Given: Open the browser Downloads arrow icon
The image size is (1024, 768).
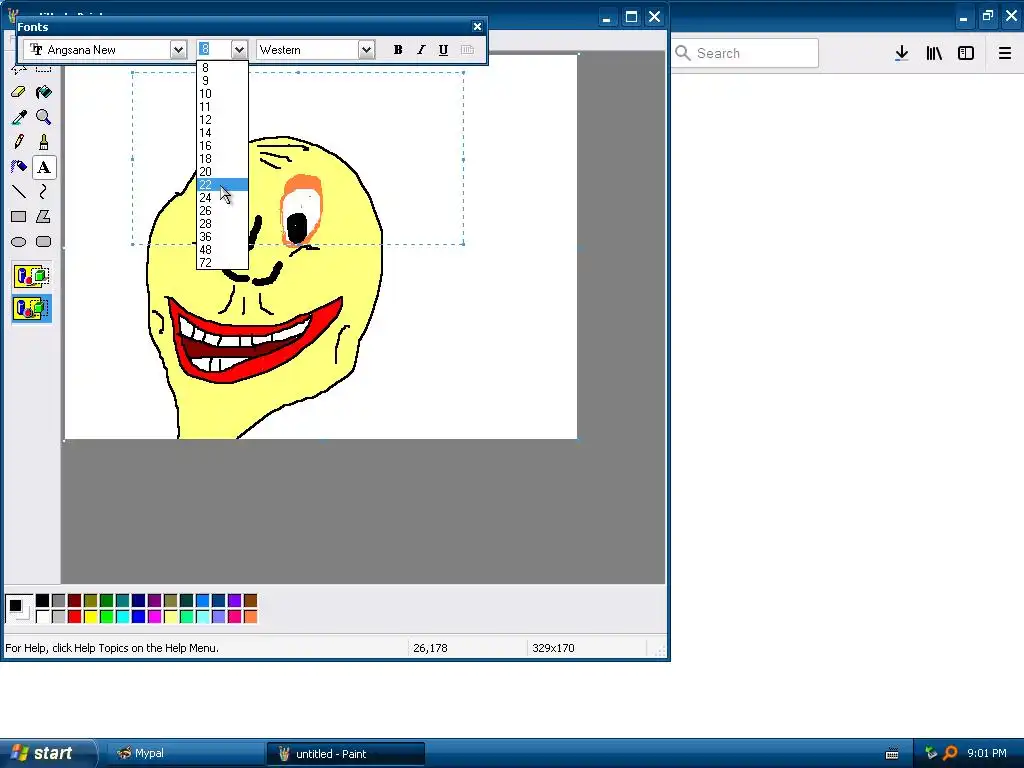Looking at the screenshot, I should [901, 54].
